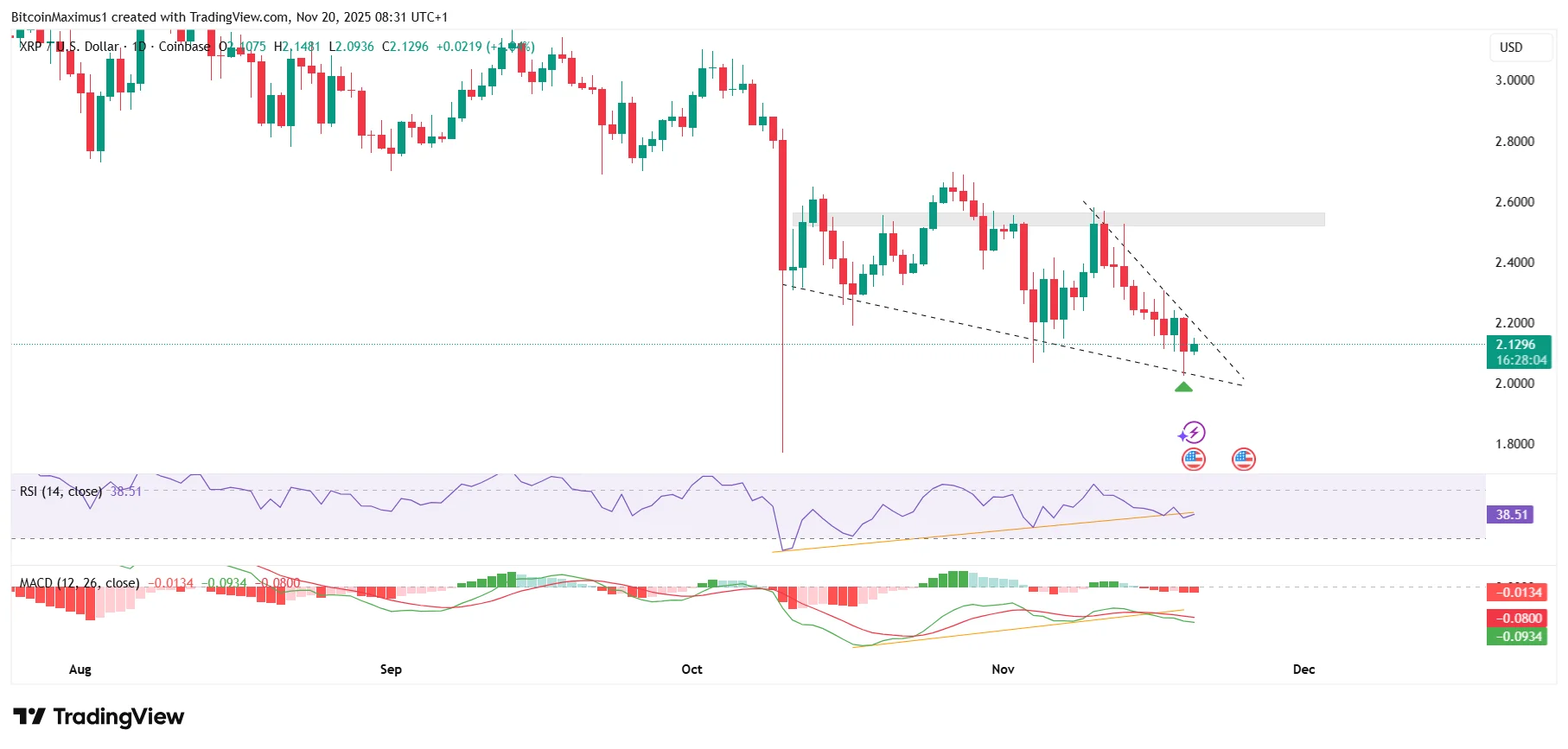Select the purple 38.51 RSI axis label
Screen dimensions: 1568x749
click(x=1510, y=515)
